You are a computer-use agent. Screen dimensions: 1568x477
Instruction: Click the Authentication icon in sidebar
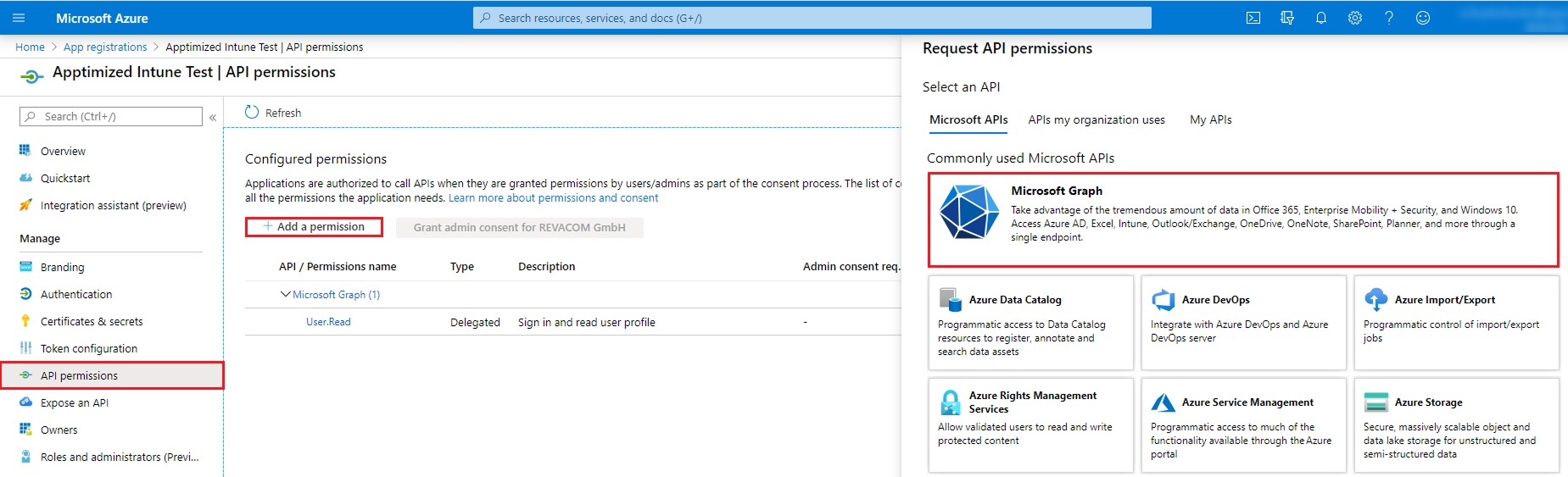tap(25, 294)
